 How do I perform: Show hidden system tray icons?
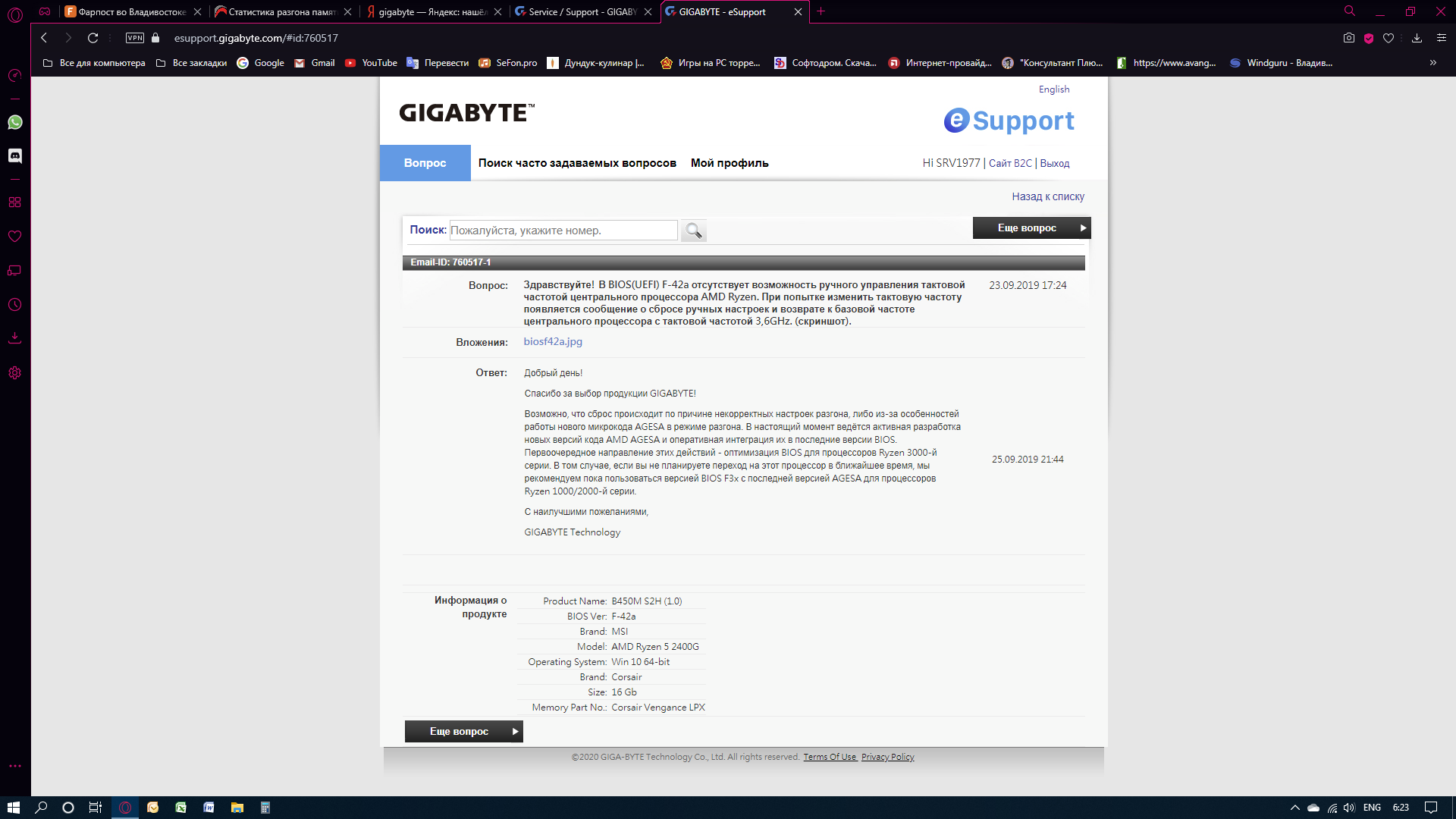(x=1294, y=808)
